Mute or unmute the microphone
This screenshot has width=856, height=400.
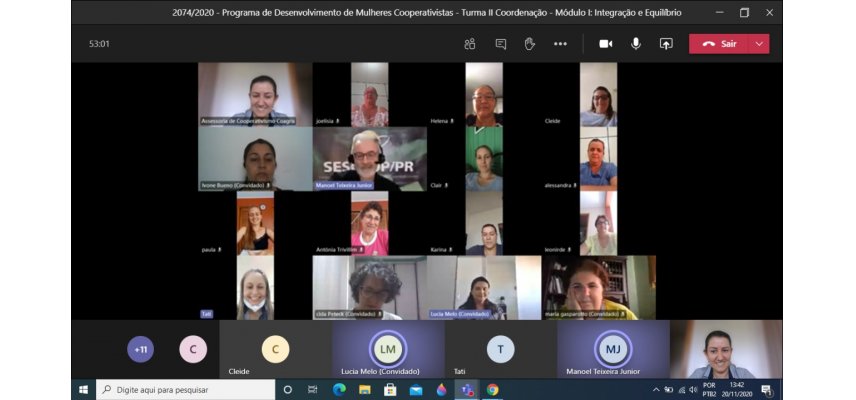[x=635, y=44]
